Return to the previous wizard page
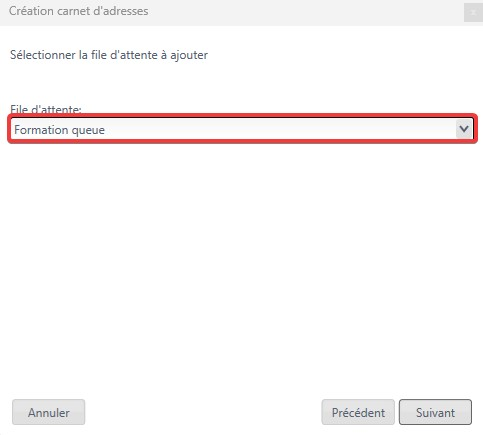This screenshot has width=483, height=435. pyautogui.click(x=358, y=412)
